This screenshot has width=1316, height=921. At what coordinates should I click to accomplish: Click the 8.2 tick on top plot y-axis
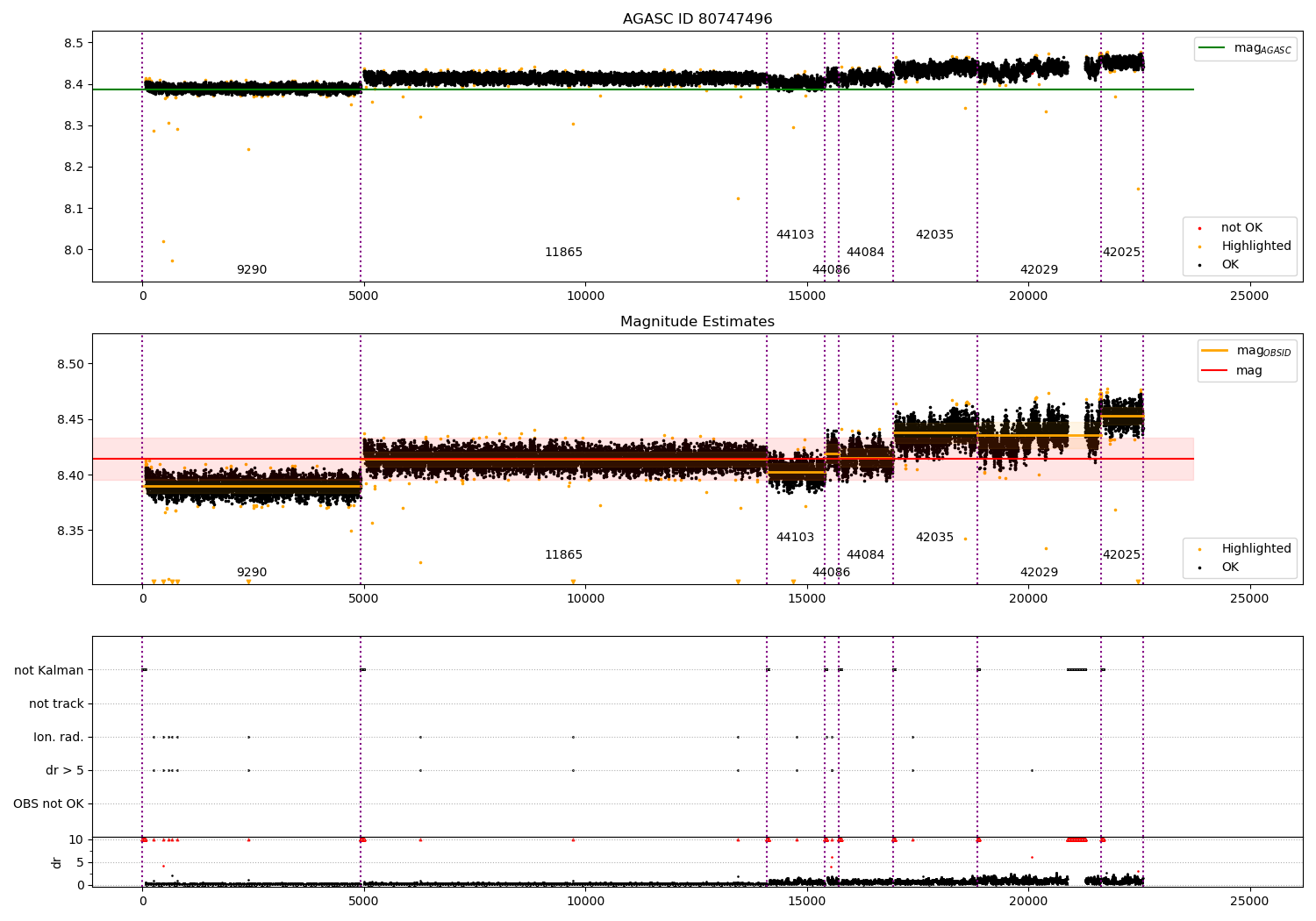coord(74,168)
